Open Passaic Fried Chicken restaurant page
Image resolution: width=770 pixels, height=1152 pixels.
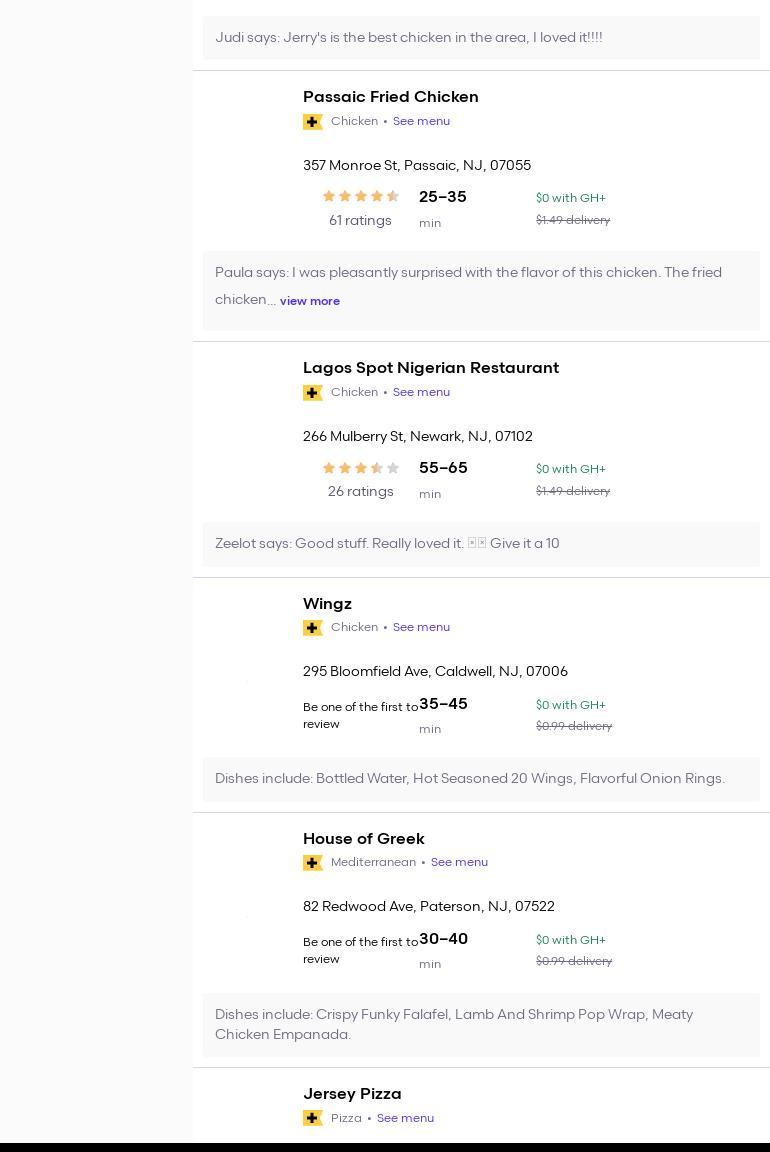click(x=390, y=97)
